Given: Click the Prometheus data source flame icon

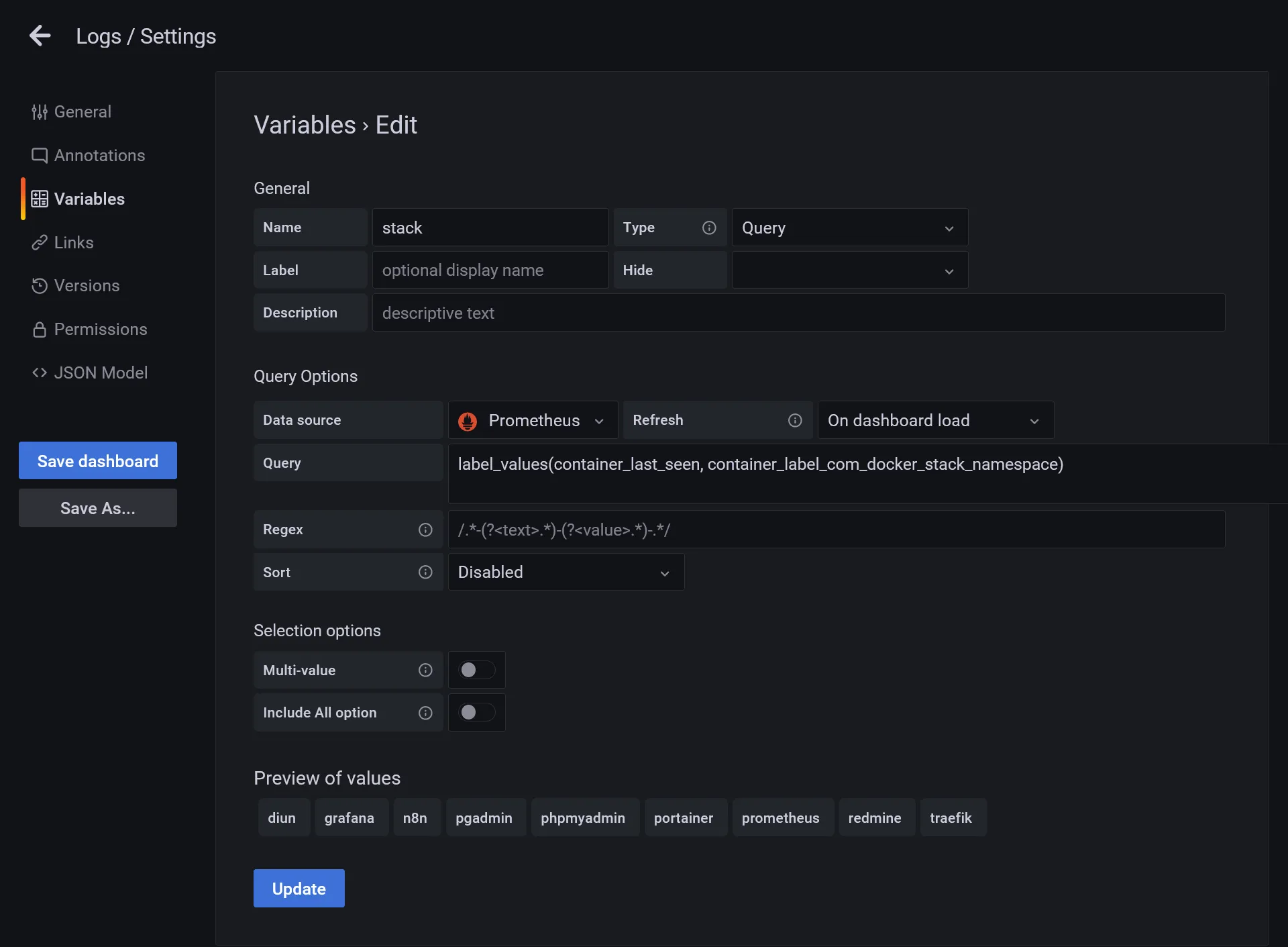Looking at the screenshot, I should click(x=468, y=421).
